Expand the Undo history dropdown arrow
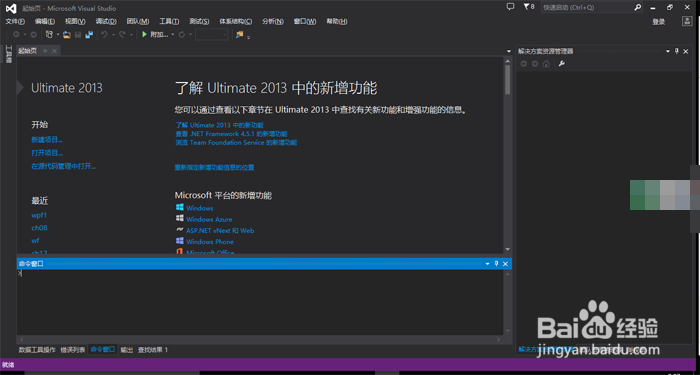The width and height of the screenshot is (700, 375). (113, 34)
